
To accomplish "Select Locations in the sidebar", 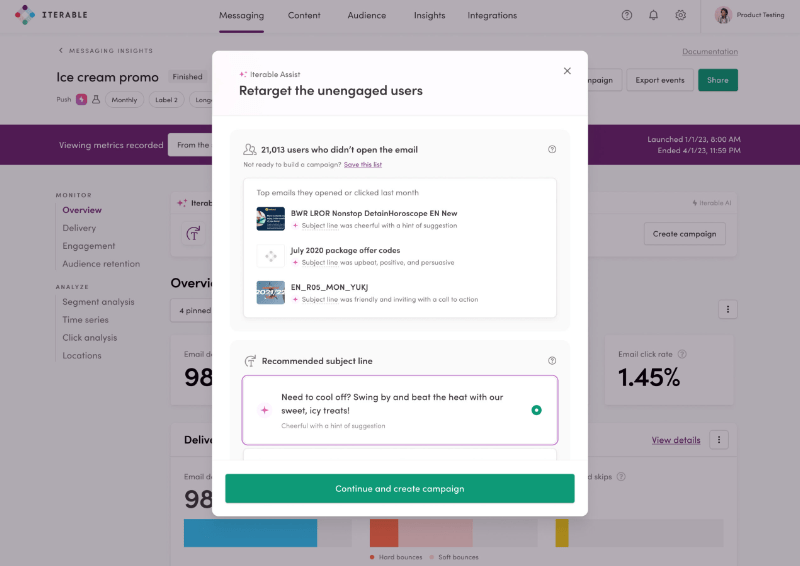I will pyautogui.click(x=82, y=355).
